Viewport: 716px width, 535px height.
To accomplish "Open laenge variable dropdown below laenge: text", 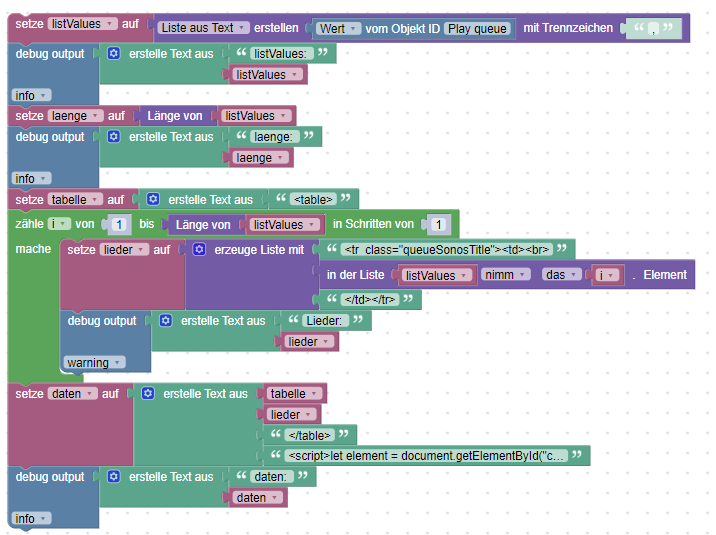I will pos(260,157).
